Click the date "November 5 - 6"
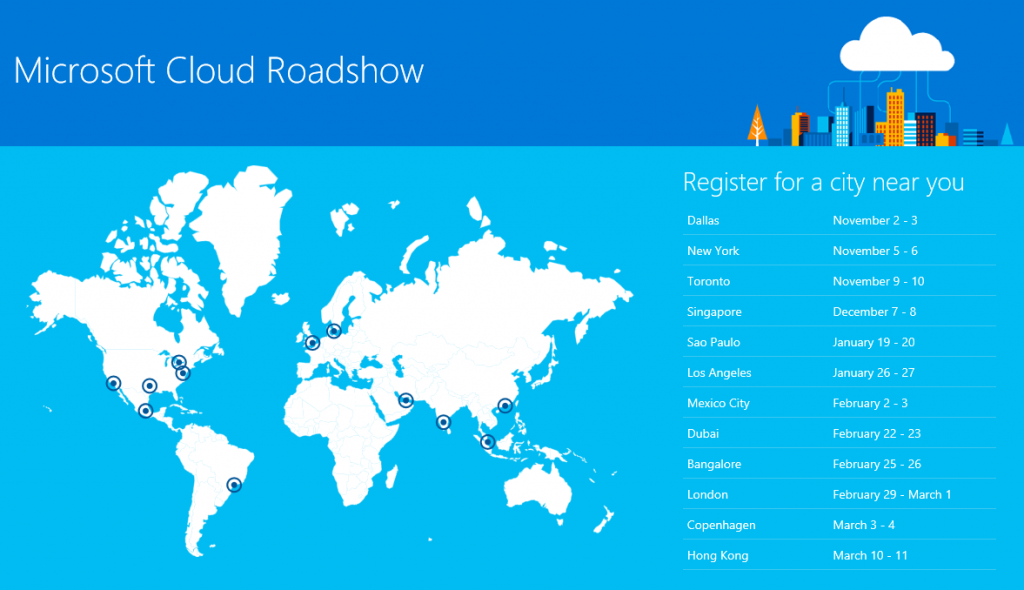Screen dimensions: 1024x590 [875, 251]
